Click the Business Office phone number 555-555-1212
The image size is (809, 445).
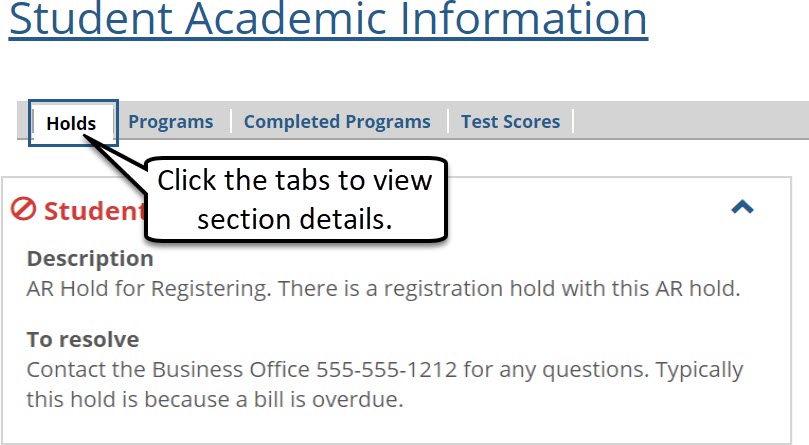[x=387, y=370]
